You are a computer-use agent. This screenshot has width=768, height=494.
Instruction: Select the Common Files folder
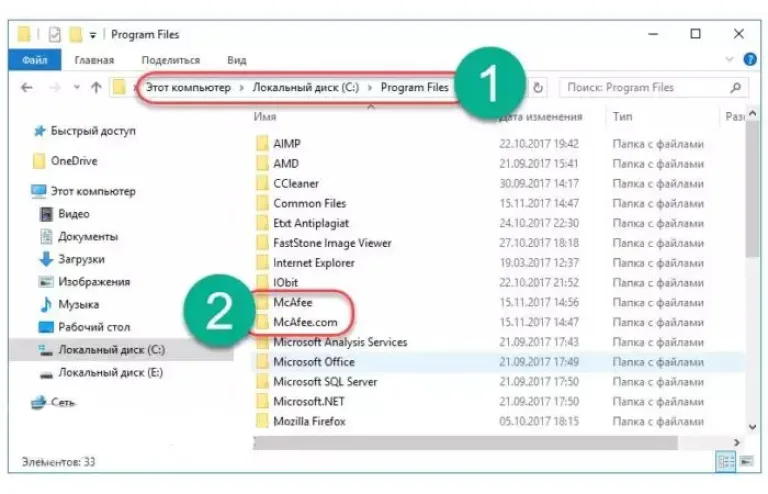pyautogui.click(x=310, y=203)
